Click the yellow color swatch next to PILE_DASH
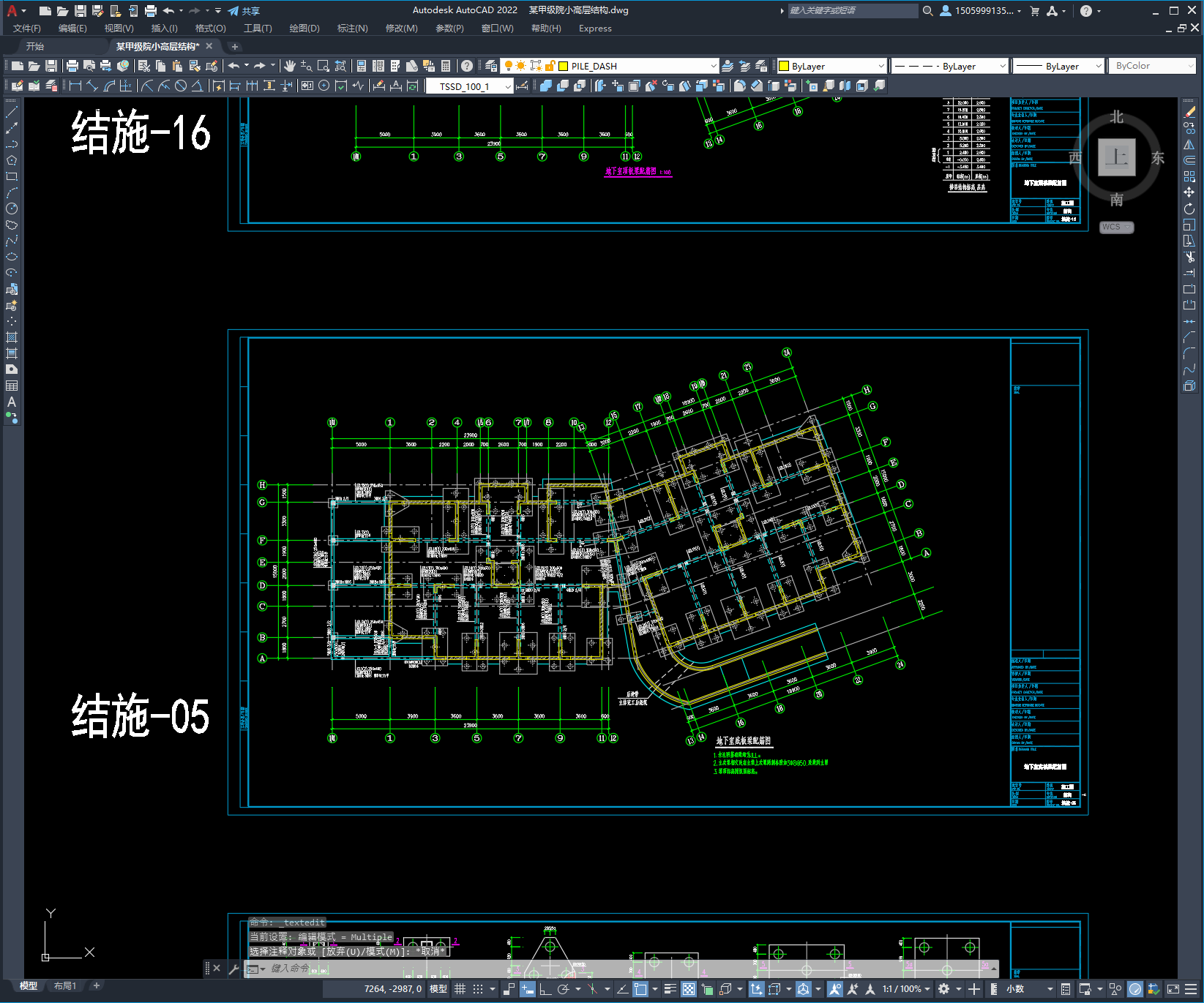 564,66
